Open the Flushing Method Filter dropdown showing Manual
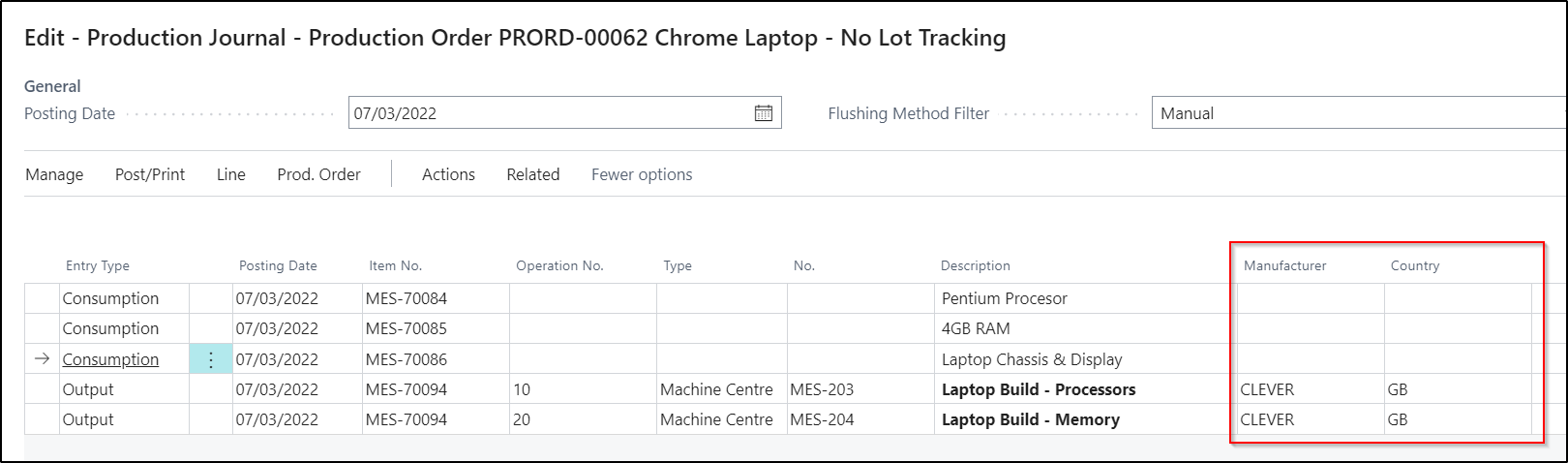 click(1359, 113)
